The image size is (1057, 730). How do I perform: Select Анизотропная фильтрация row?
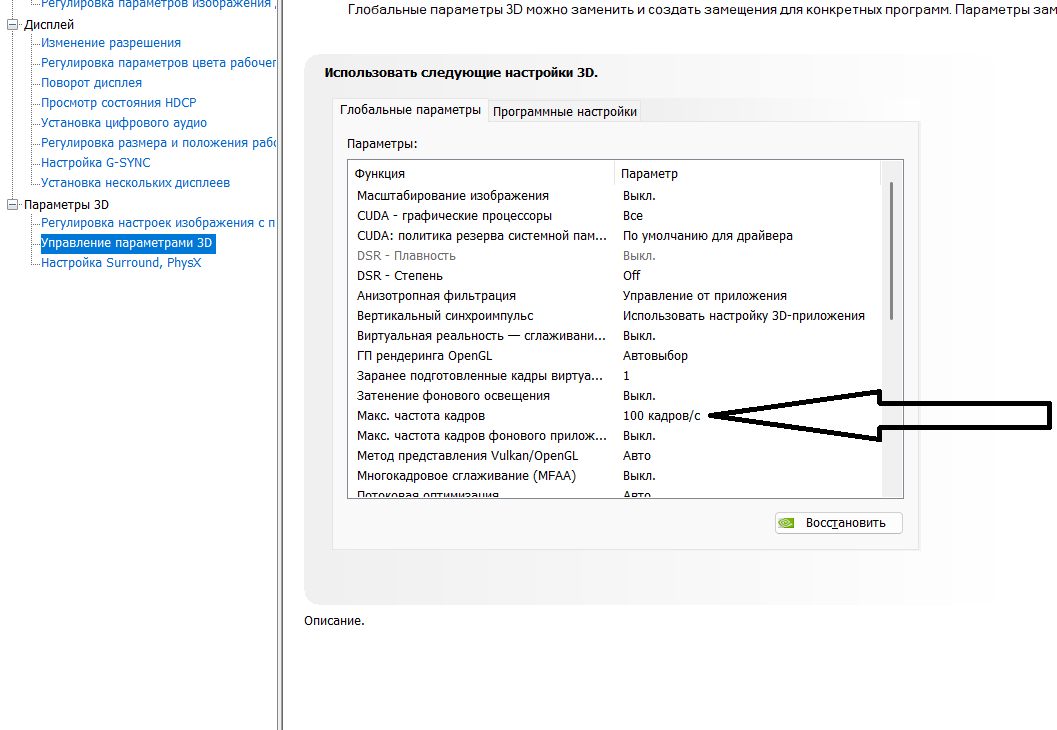click(613, 296)
